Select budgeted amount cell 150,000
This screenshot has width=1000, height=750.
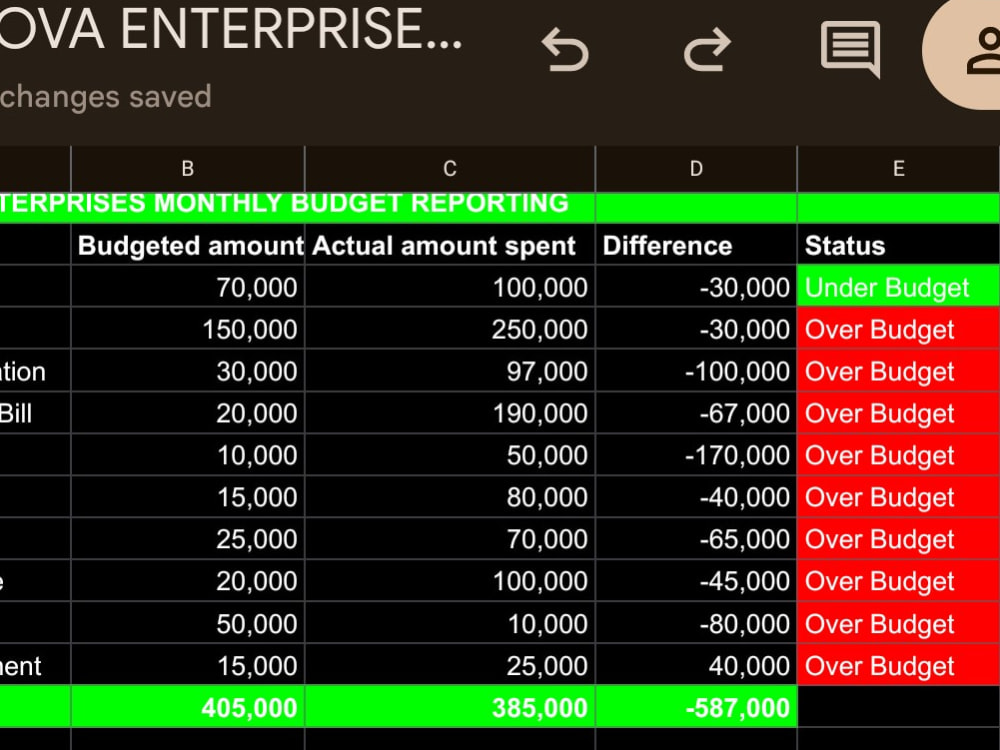[188, 328]
